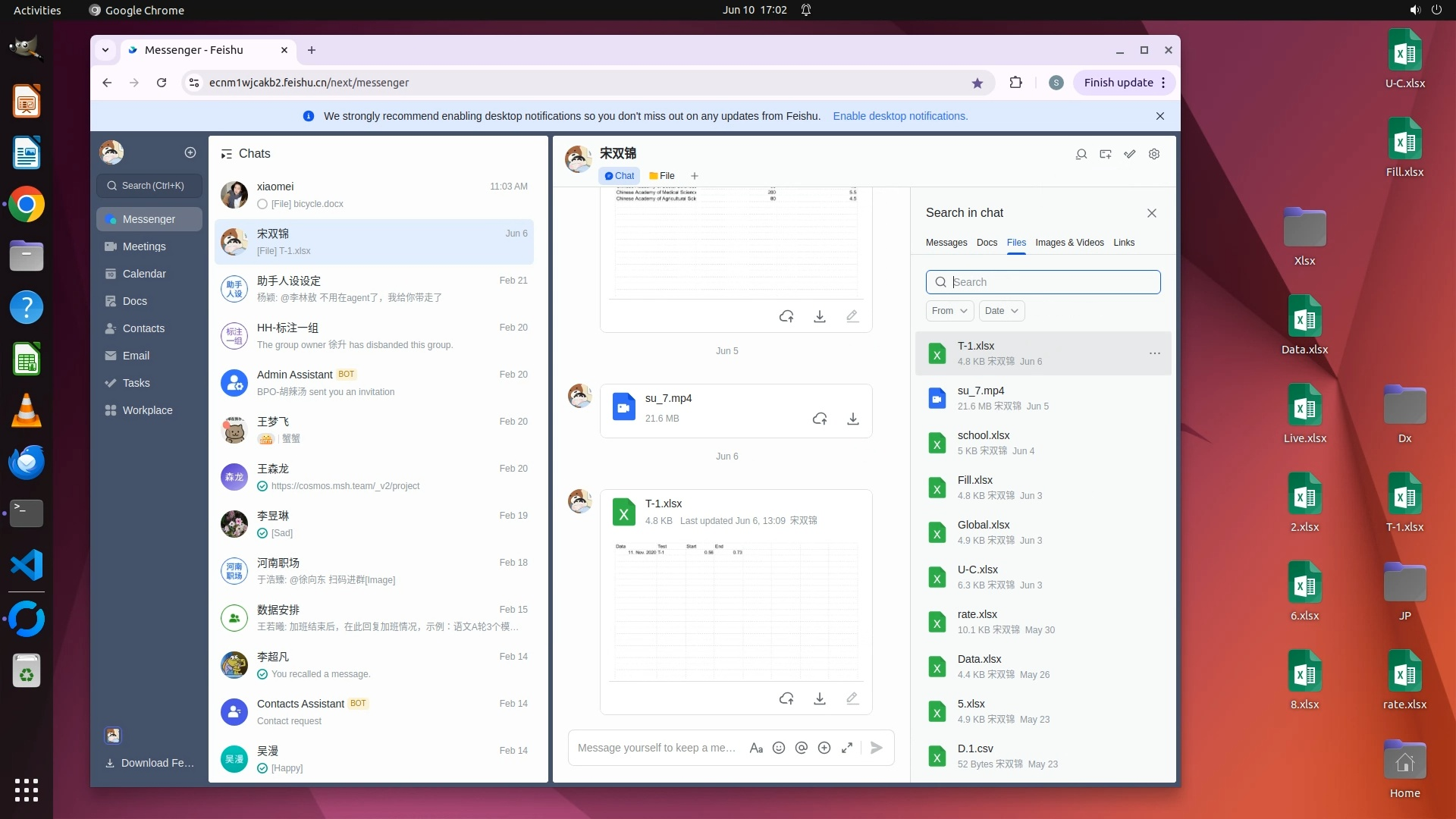Click the edit pencil under T-1.xlsx preview
Image resolution: width=1456 pixels, height=819 pixels.
click(x=852, y=698)
